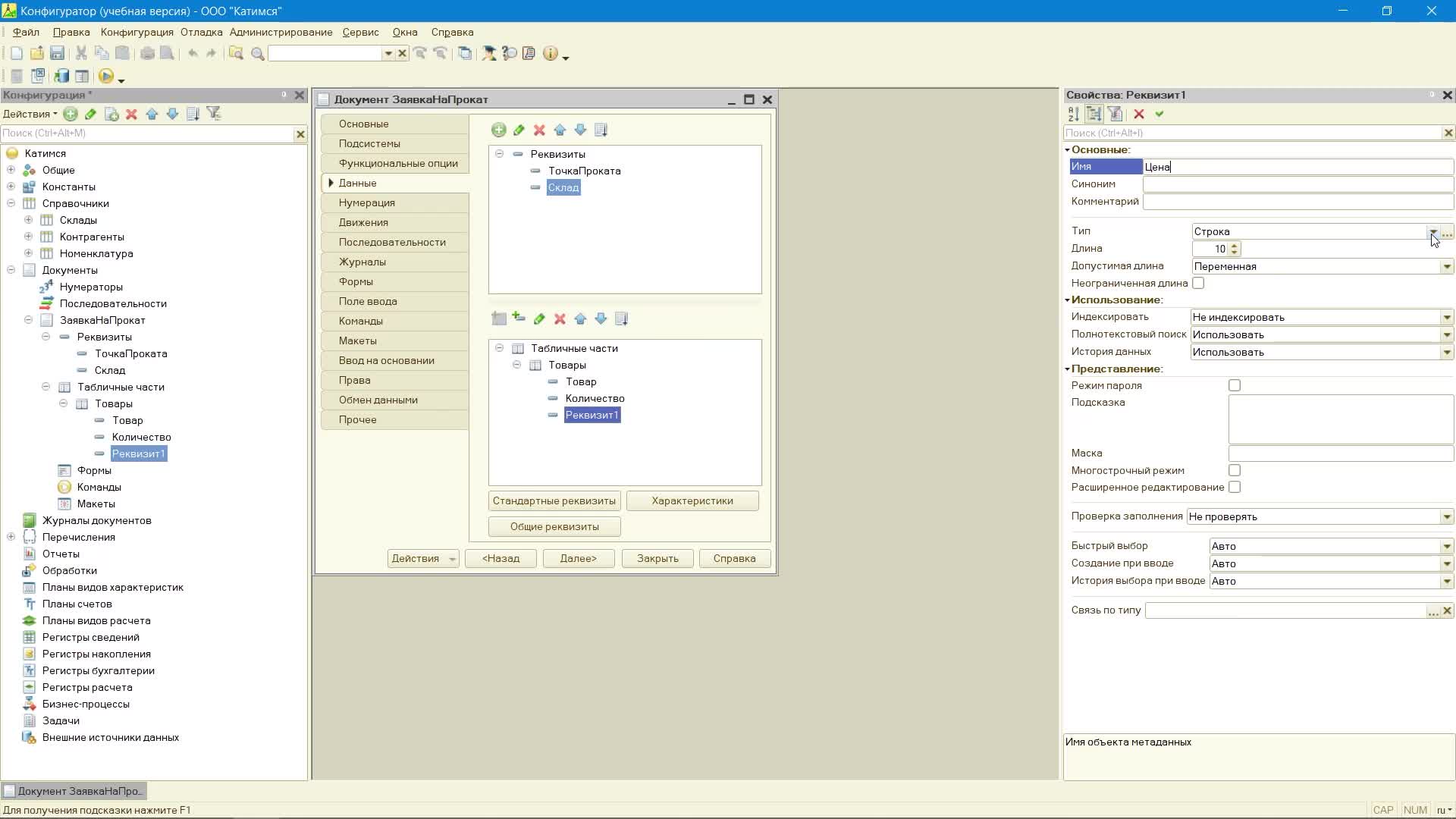Add new requisite with green plus above Реквизиты list

[x=499, y=130]
